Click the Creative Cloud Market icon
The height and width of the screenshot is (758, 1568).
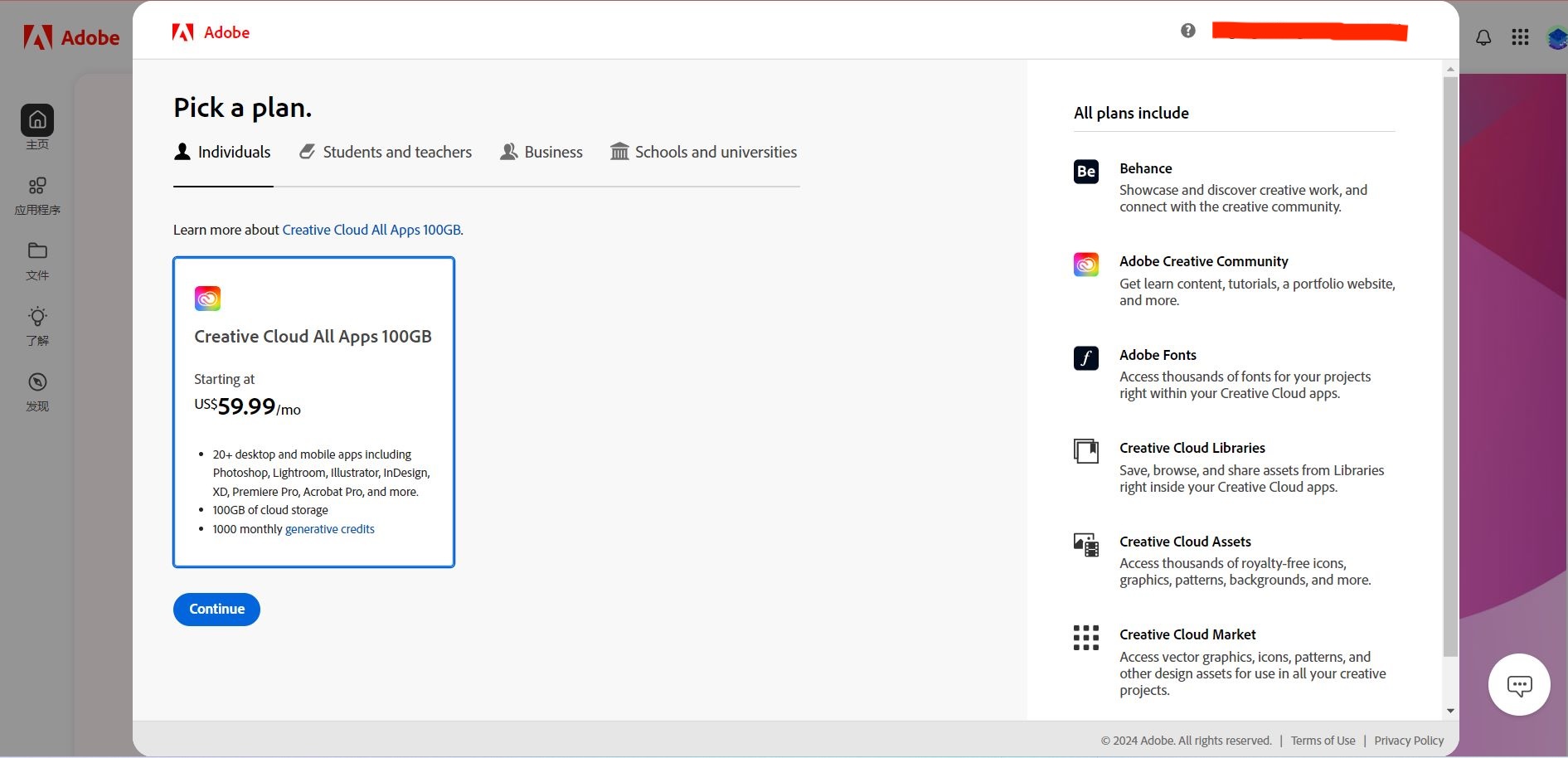click(1086, 638)
